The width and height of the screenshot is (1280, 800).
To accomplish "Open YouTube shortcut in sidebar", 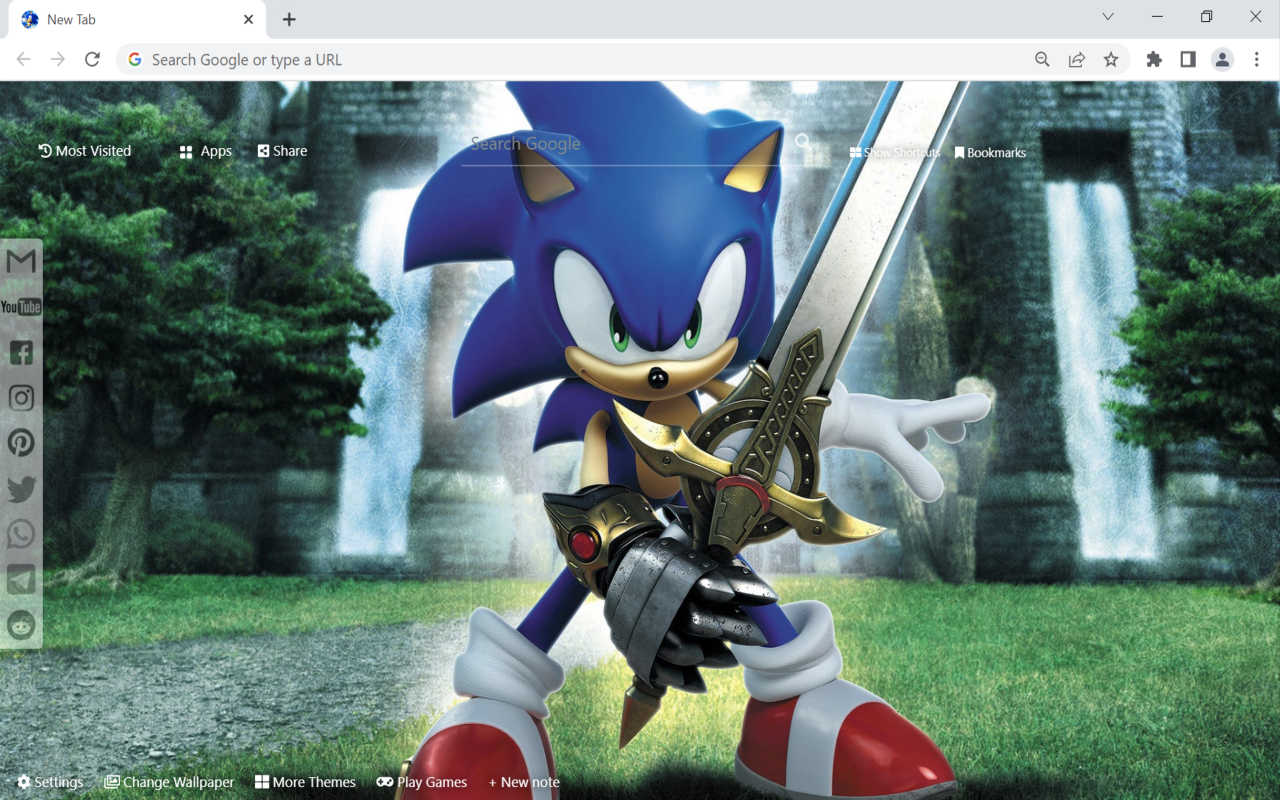I will click(21, 307).
